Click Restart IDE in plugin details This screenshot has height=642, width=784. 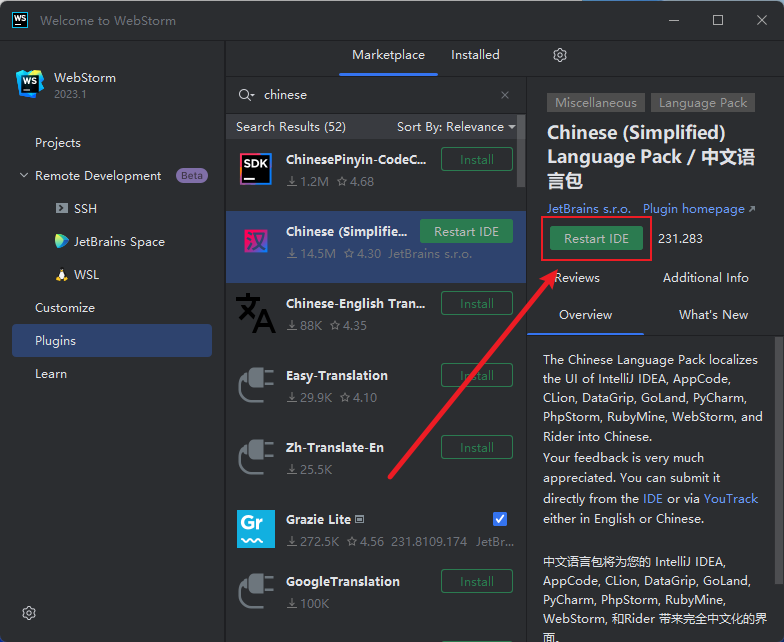click(596, 238)
